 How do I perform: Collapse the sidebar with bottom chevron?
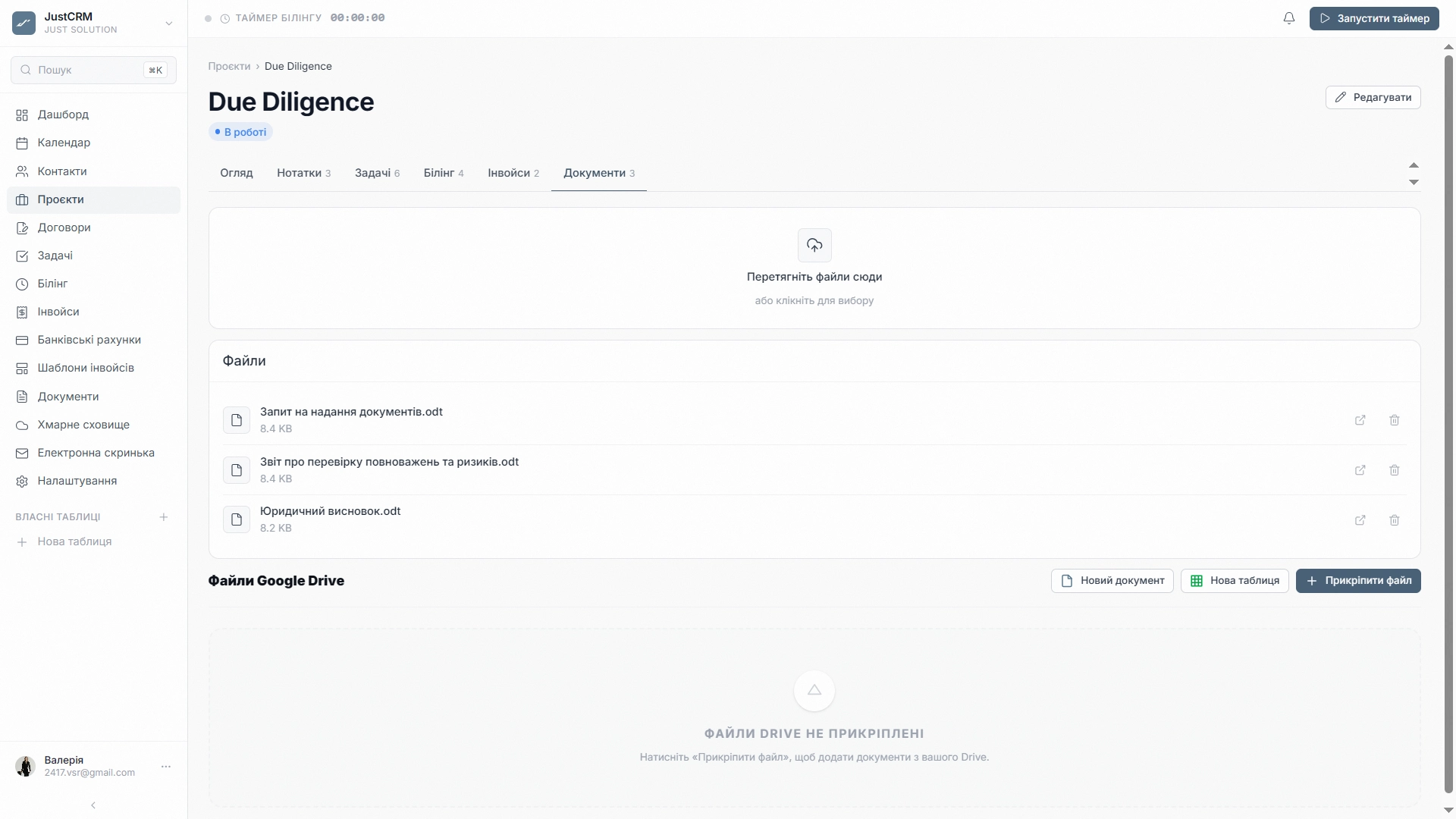coord(93,805)
